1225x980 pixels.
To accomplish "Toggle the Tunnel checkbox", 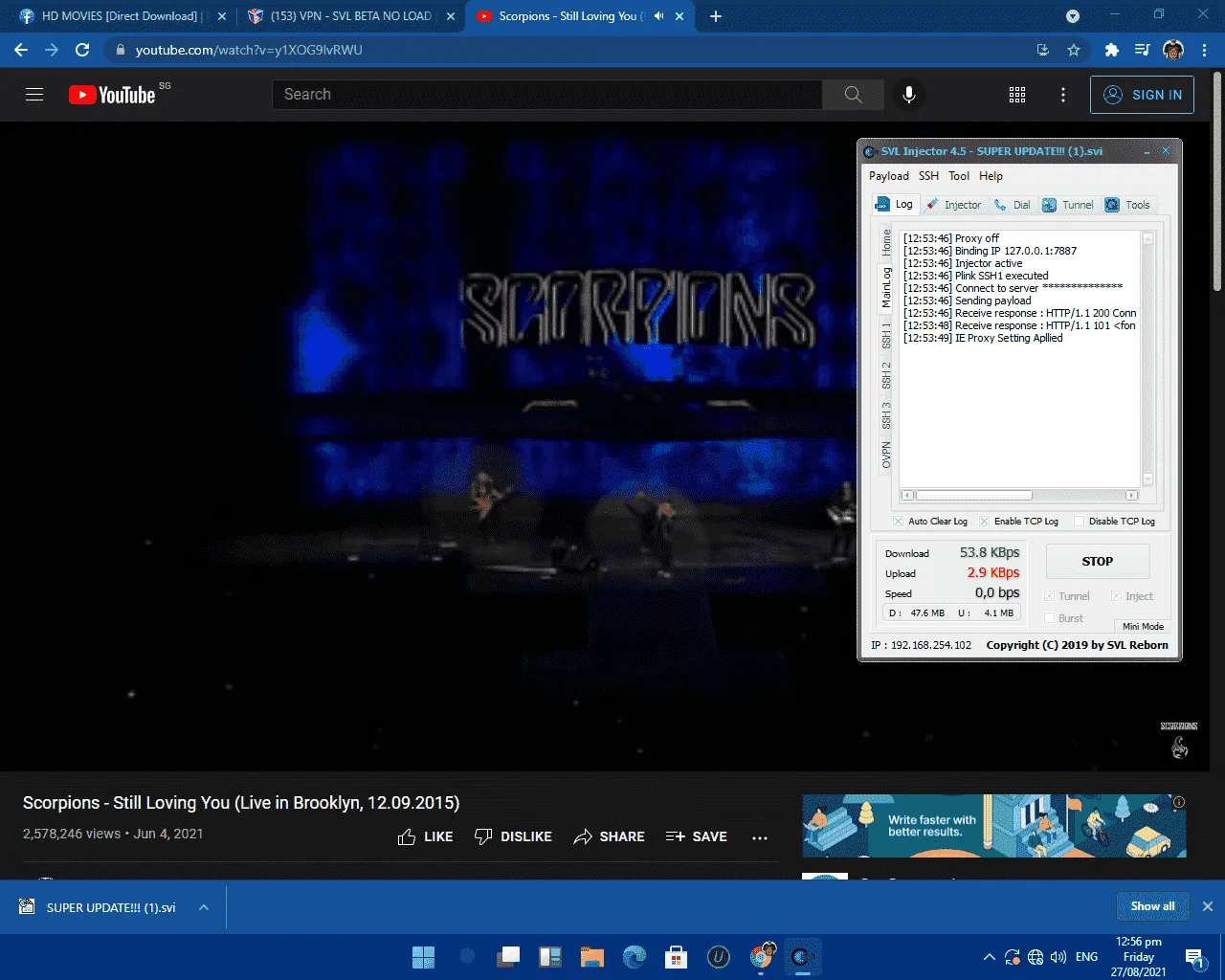I will 1050,596.
